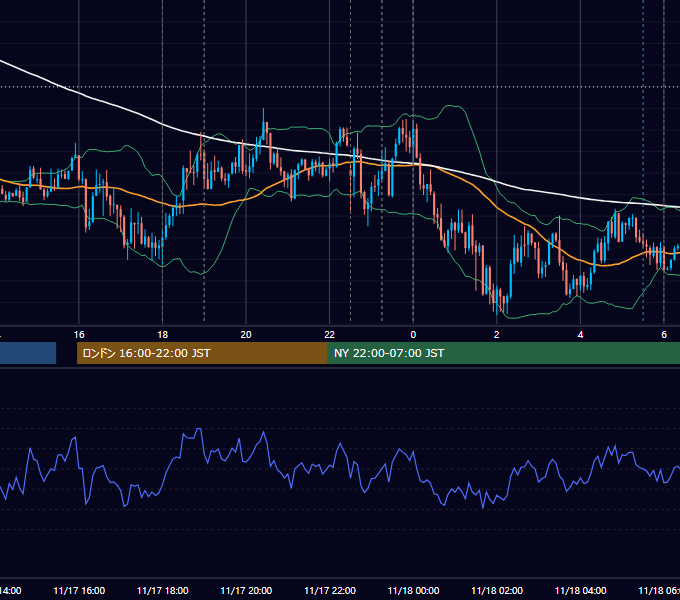Click the 11/18 02:00 time axis label

497,590
